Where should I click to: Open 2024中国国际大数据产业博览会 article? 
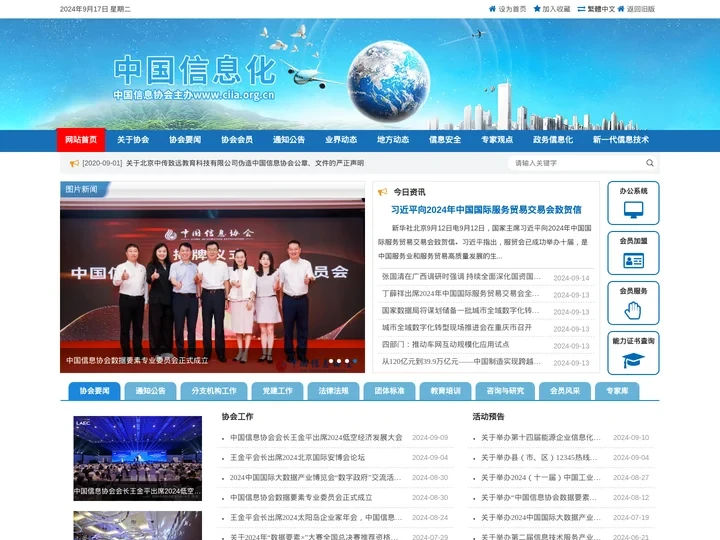pyautogui.click(x=315, y=478)
